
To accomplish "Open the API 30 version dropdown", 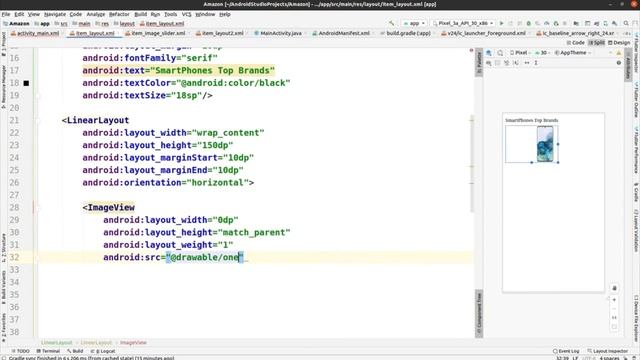I will coord(543,53).
